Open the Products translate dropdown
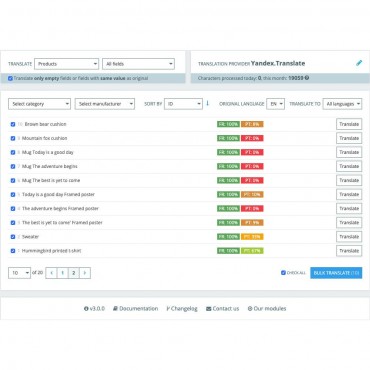The height and width of the screenshot is (370, 370). pyautogui.click(x=67, y=64)
